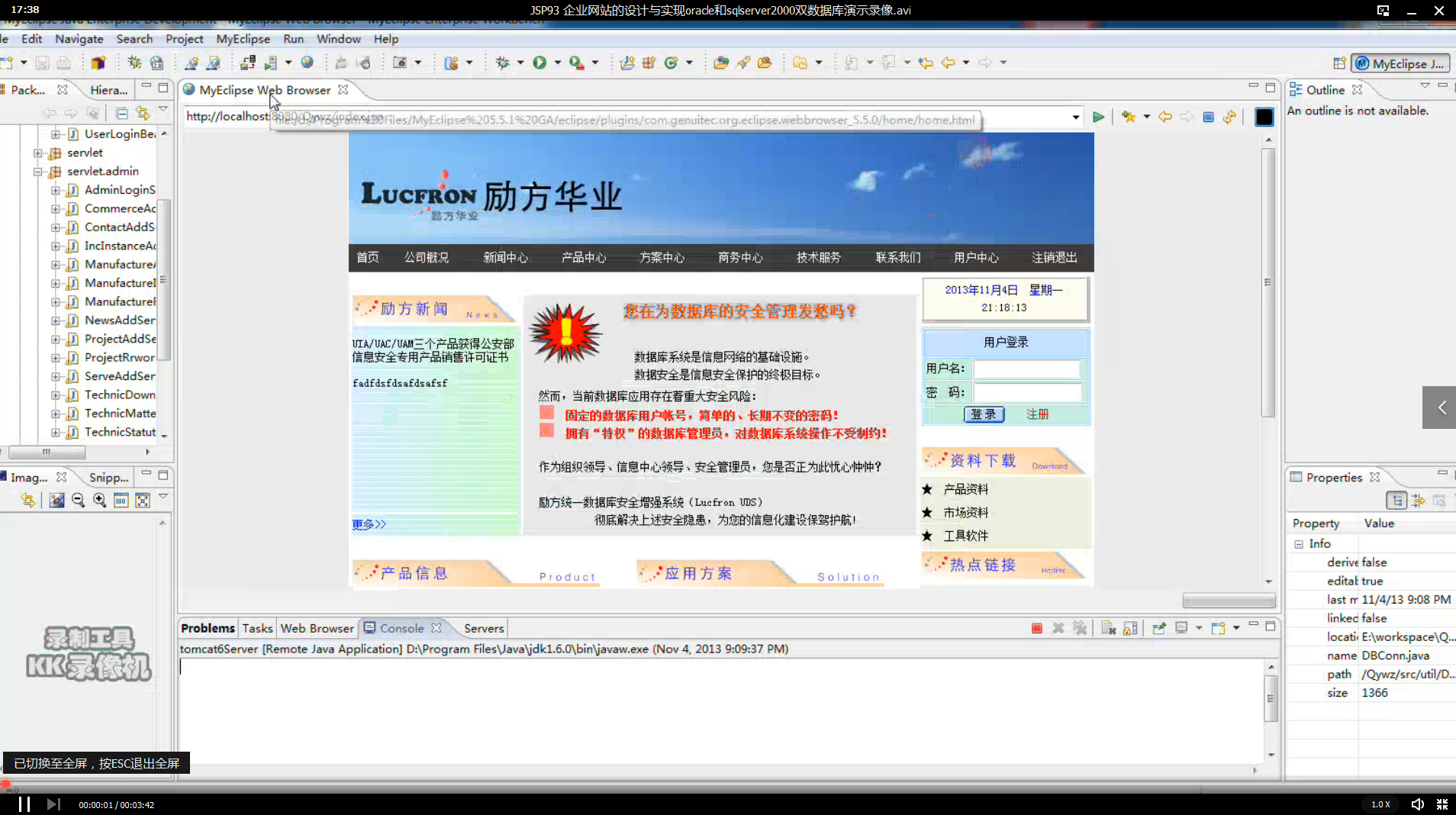Open the Run button dropdown arrow
This screenshot has height=815, width=1456.
click(558, 63)
